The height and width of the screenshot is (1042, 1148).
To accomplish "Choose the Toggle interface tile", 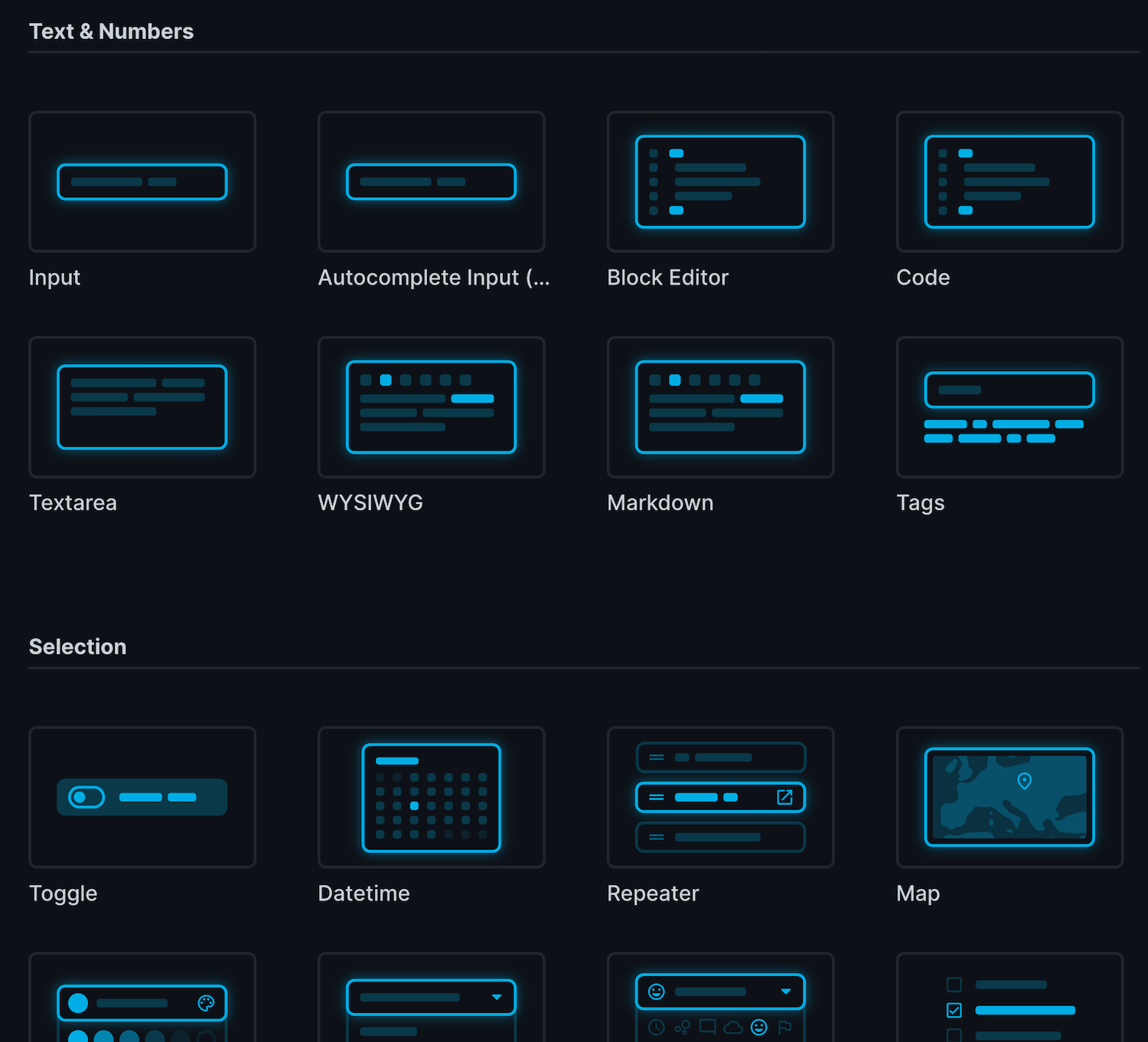I will pos(142,797).
